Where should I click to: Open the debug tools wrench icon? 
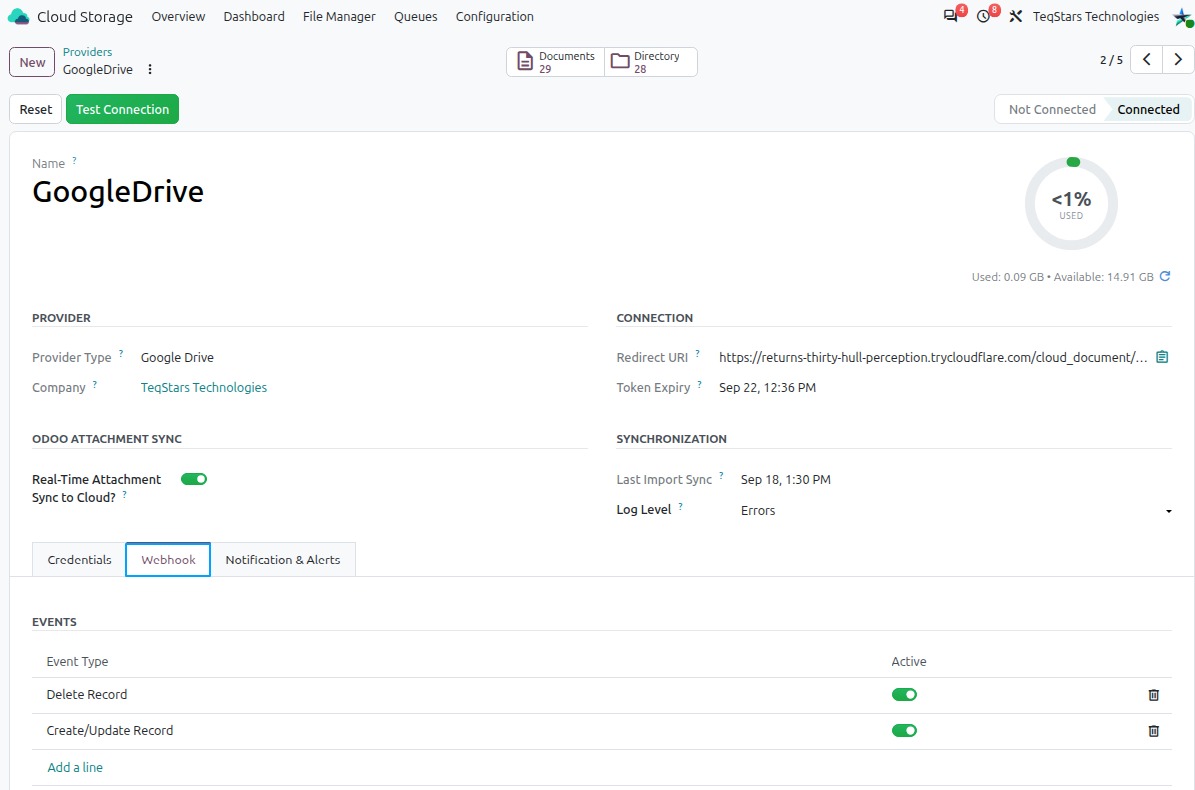pos(1015,16)
